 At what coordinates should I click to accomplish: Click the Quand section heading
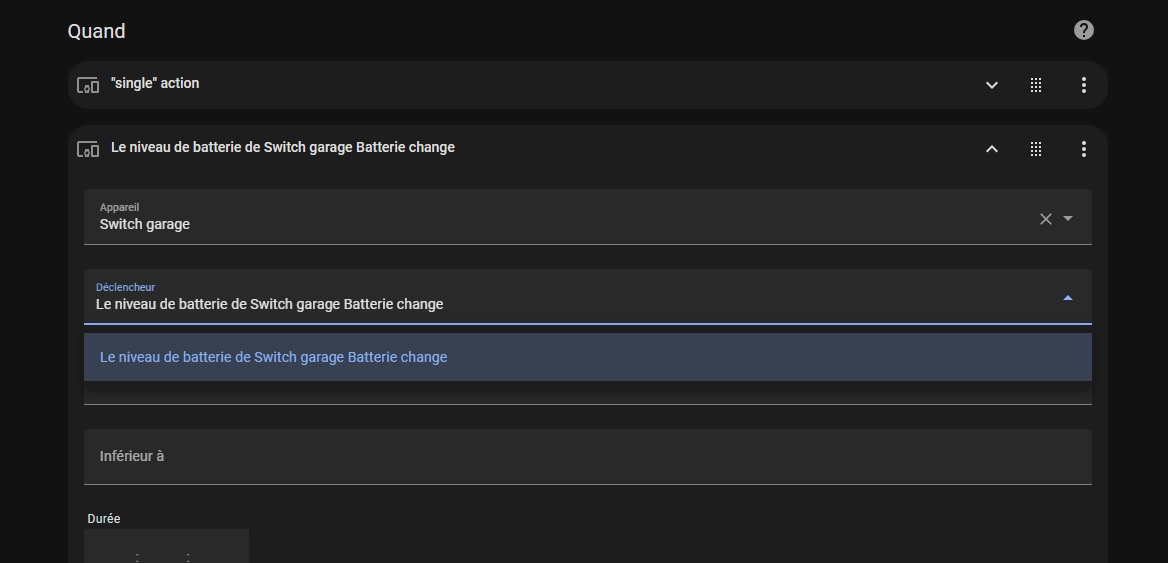tap(96, 31)
